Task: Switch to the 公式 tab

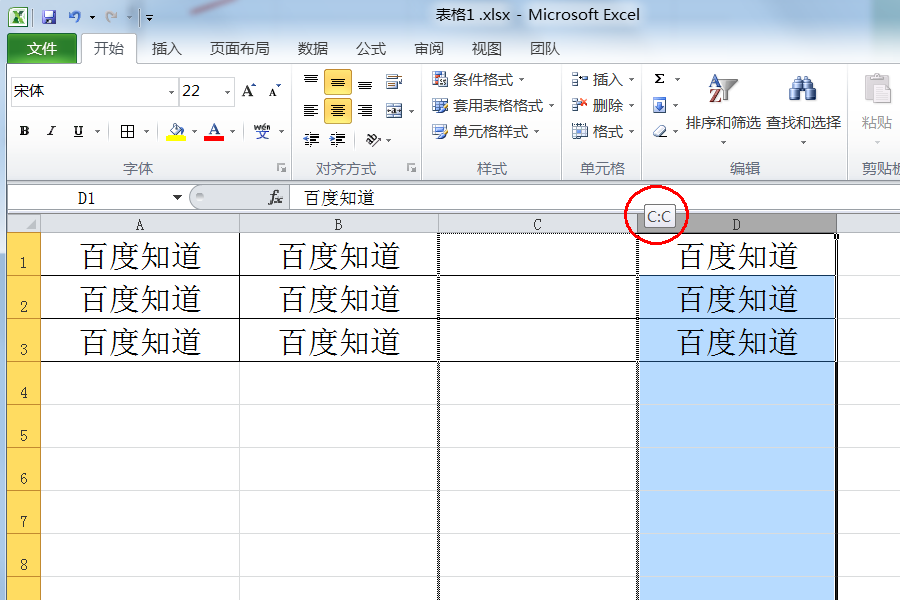Action: click(x=371, y=48)
